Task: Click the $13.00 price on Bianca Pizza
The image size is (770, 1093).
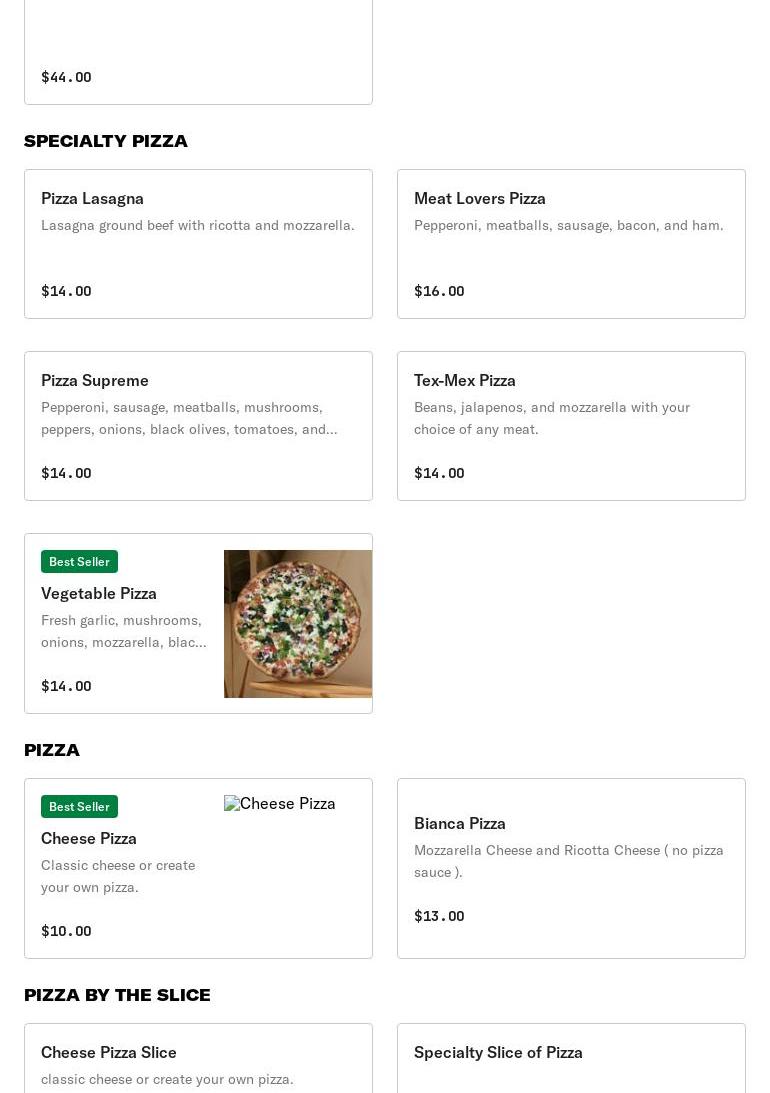Action: coord(439,916)
